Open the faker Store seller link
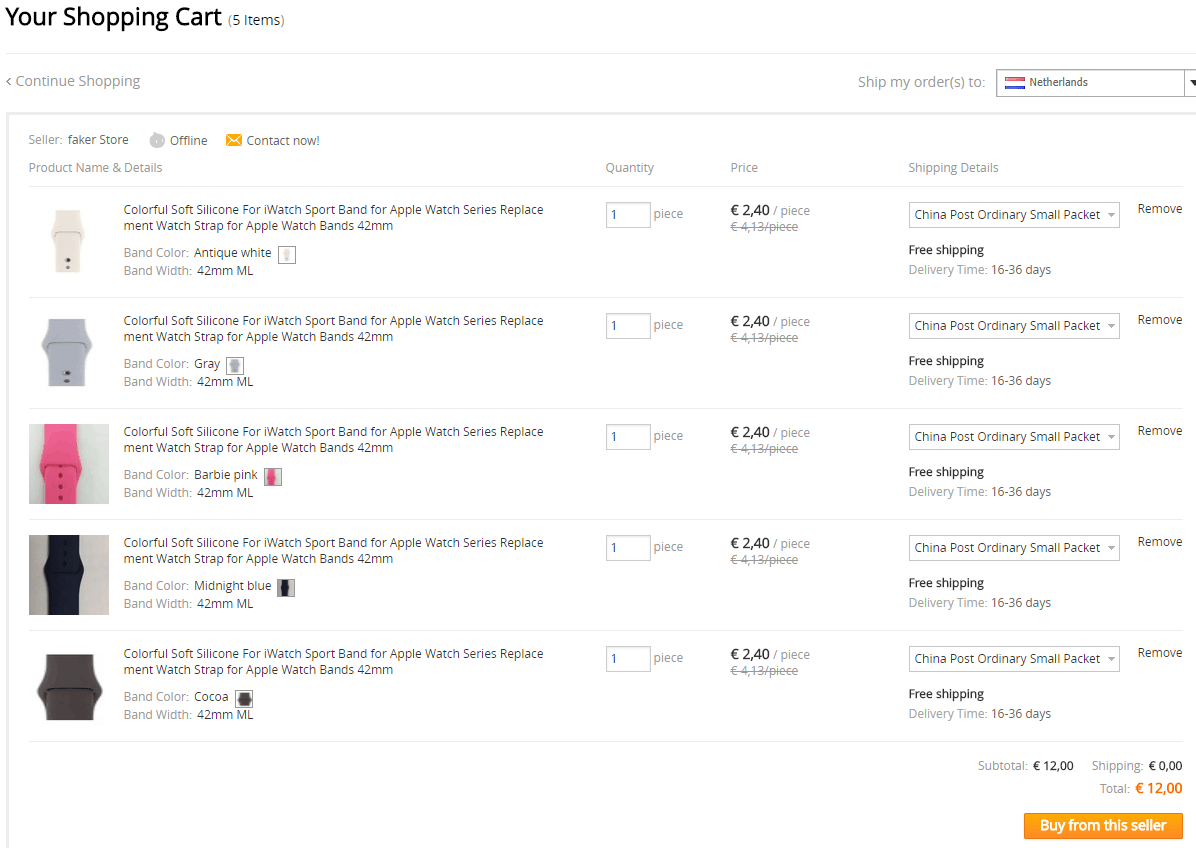 98,140
